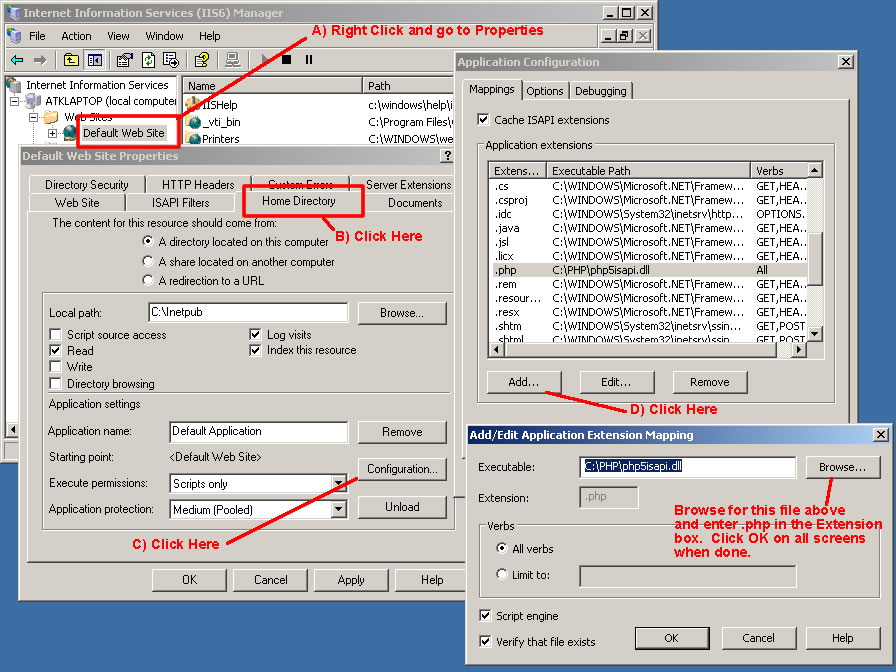Open the View menu

[x=118, y=36]
